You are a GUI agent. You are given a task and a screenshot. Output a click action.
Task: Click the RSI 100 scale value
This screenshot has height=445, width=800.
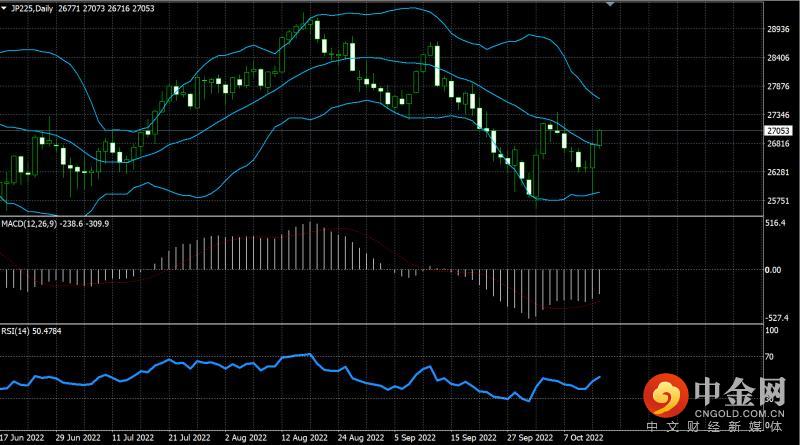771,330
